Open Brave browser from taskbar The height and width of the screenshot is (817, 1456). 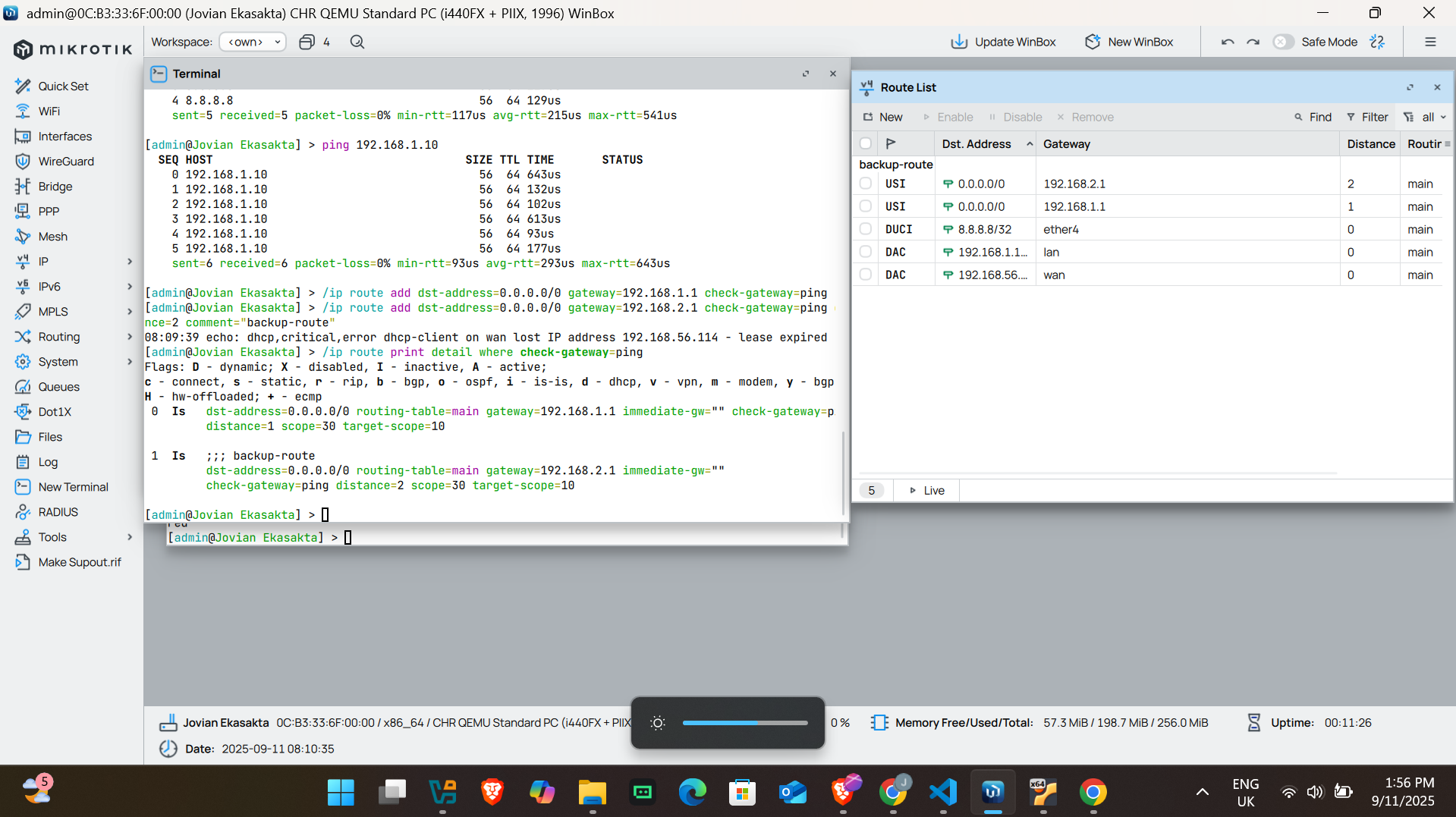point(492,792)
